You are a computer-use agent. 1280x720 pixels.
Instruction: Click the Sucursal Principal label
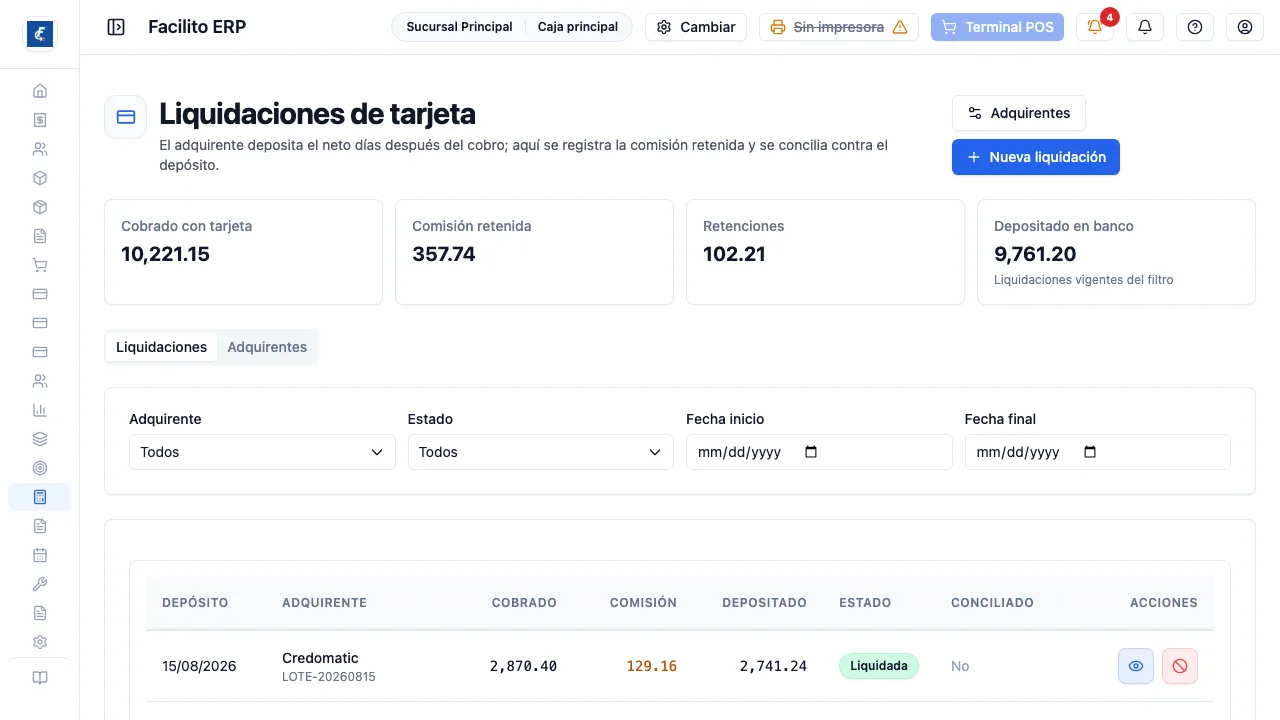click(459, 27)
